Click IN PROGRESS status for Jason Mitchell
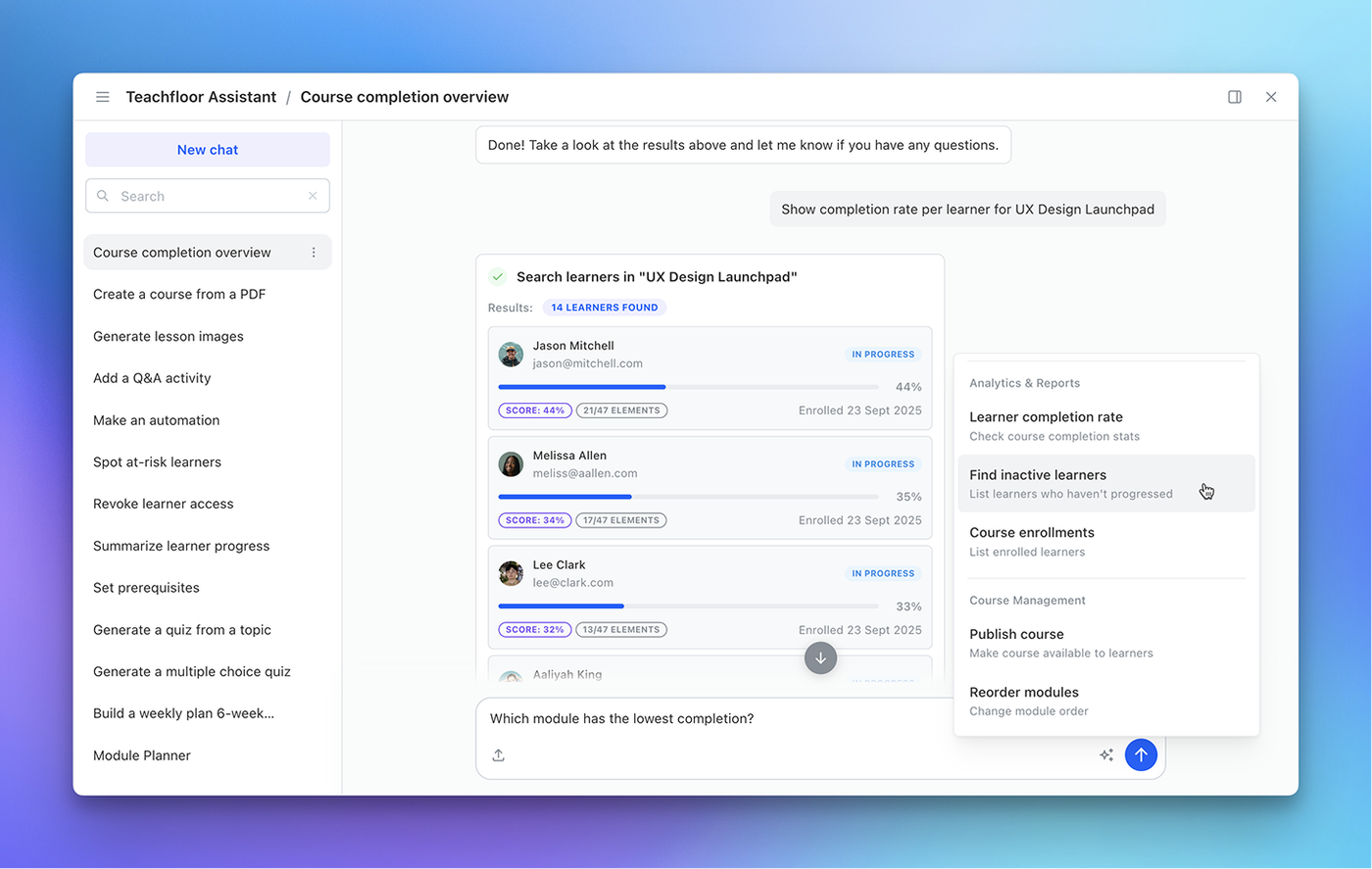1372x869 pixels. [x=883, y=355]
